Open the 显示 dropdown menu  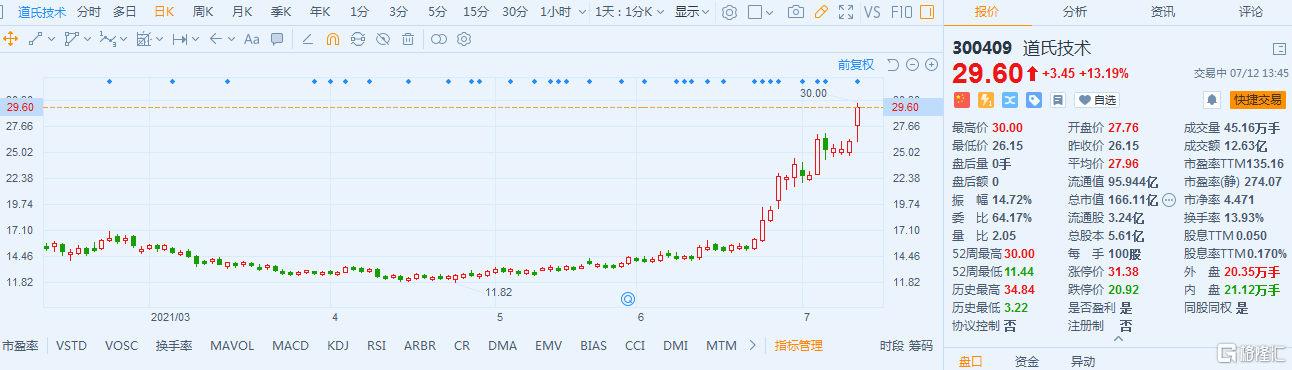(x=692, y=12)
